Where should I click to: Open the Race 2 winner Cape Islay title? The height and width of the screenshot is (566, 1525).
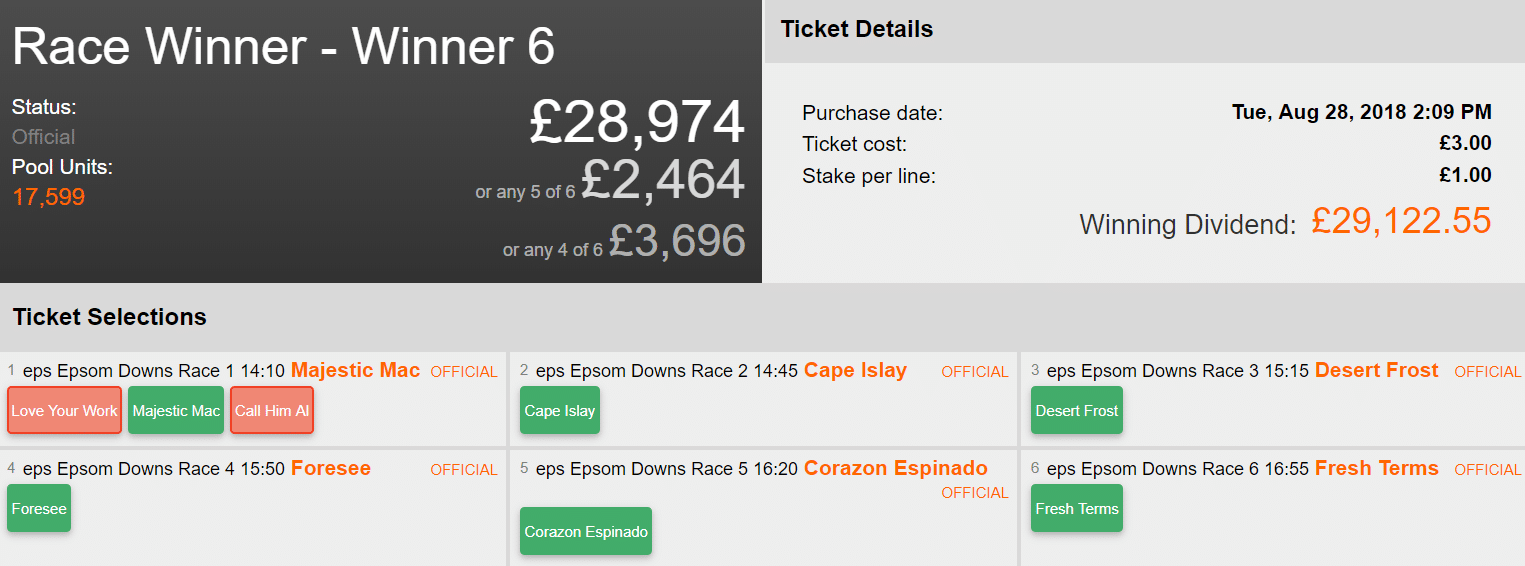click(x=855, y=371)
